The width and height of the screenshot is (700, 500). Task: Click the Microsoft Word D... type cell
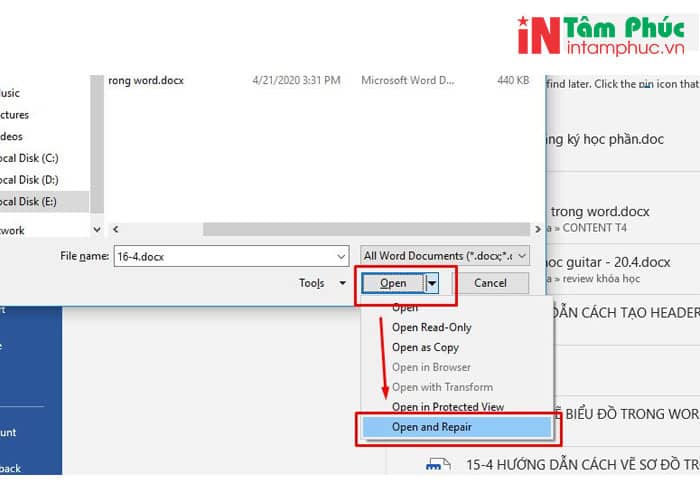point(408,80)
